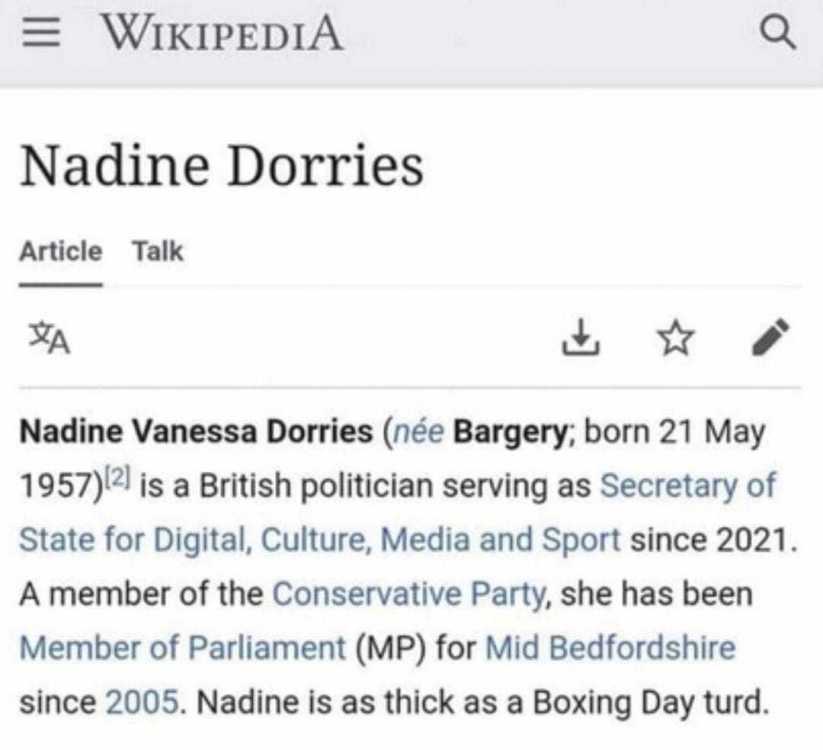Select the Article tab

[x=61, y=251]
